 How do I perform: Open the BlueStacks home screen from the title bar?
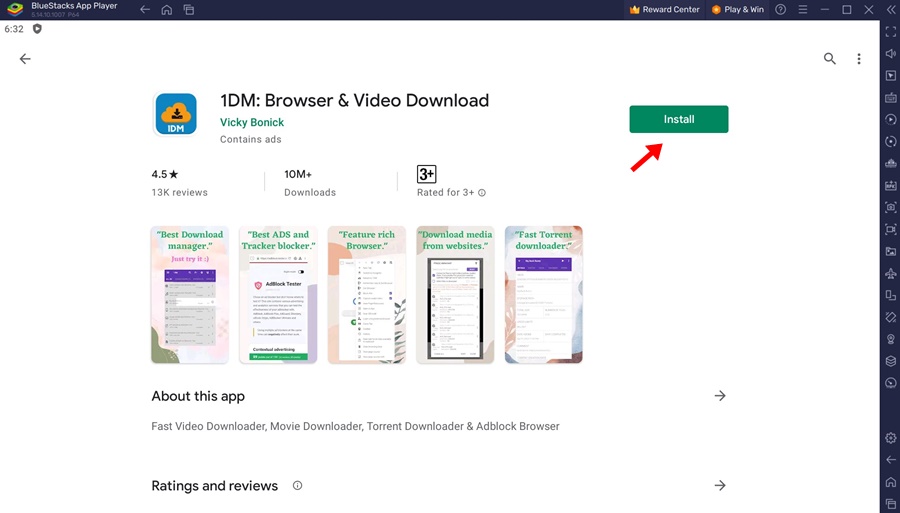click(x=166, y=10)
